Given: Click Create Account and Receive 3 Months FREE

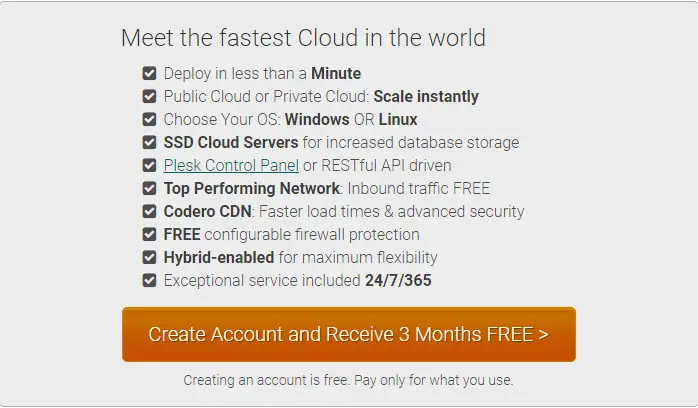Looking at the screenshot, I should click(349, 334).
